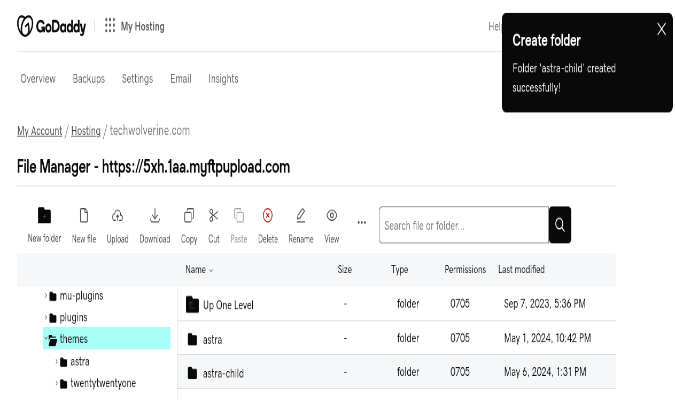Click the Sep 7, 2023, 5:36 PM date
This screenshot has width=675, height=400.
coord(545,304)
